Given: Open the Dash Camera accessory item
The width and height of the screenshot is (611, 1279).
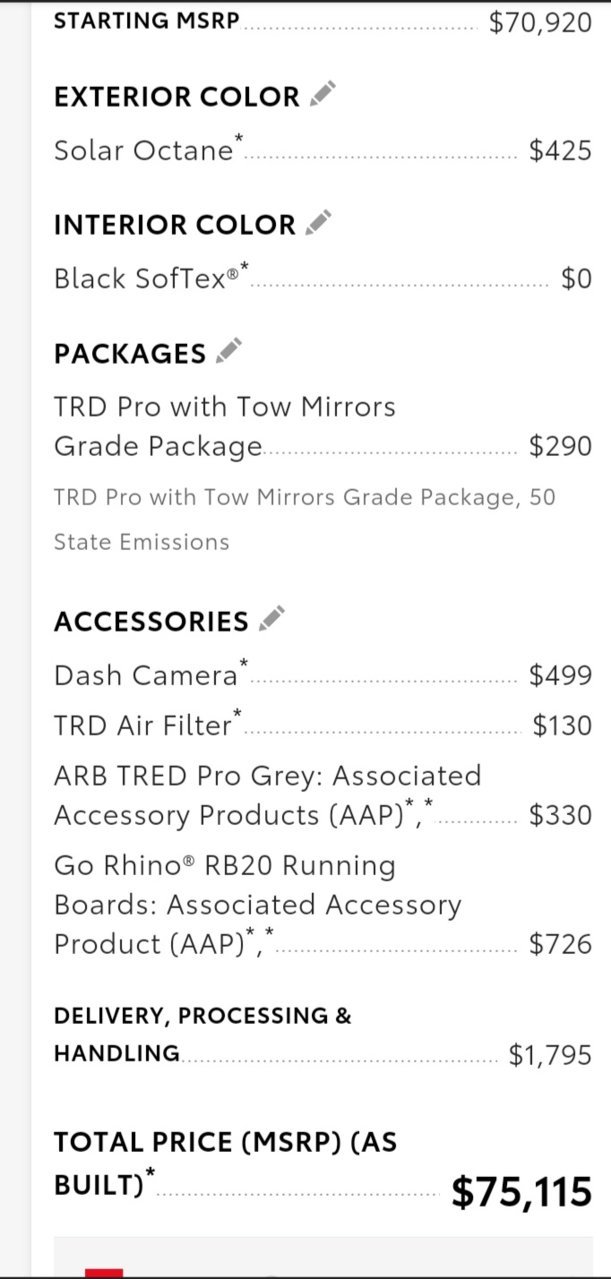Looking at the screenshot, I should pyautogui.click(x=322, y=676).
